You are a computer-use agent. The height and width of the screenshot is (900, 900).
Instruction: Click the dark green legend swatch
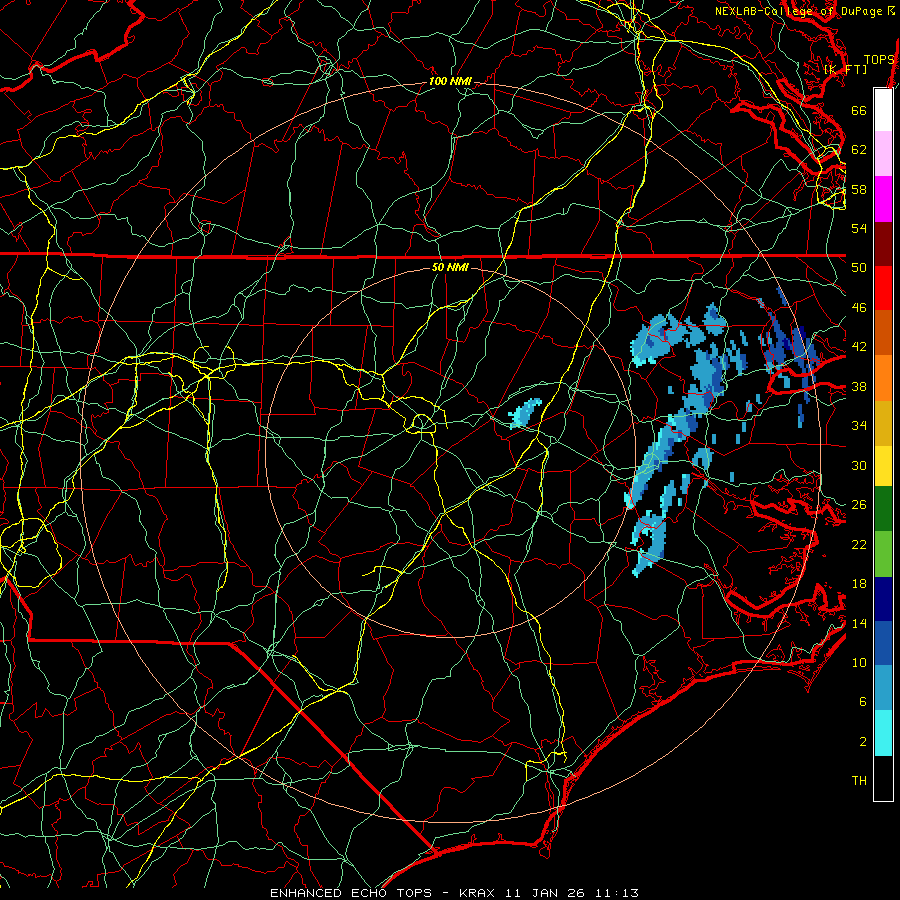coord(883,509)
